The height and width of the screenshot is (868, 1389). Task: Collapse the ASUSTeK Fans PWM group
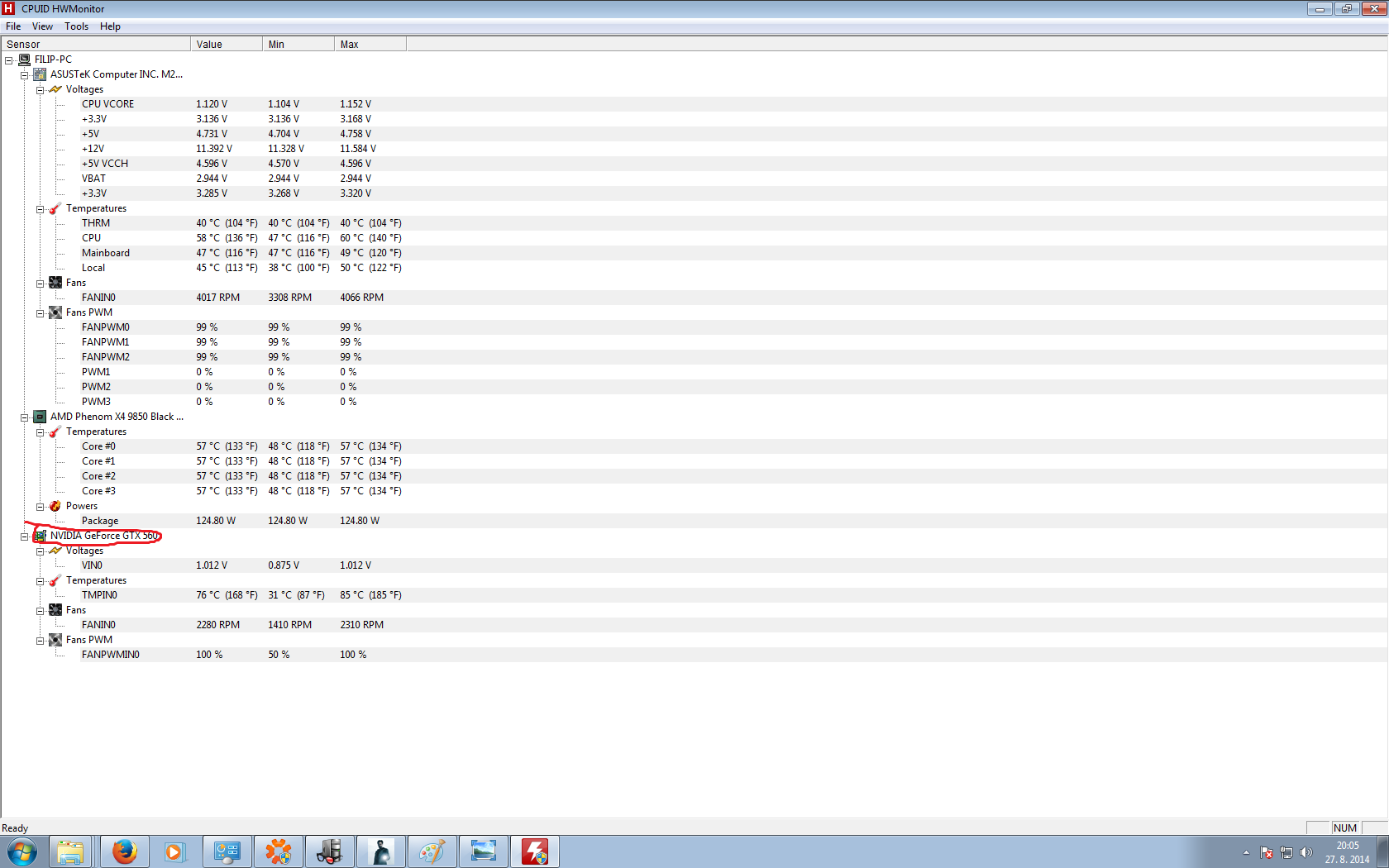click(40, 313)
